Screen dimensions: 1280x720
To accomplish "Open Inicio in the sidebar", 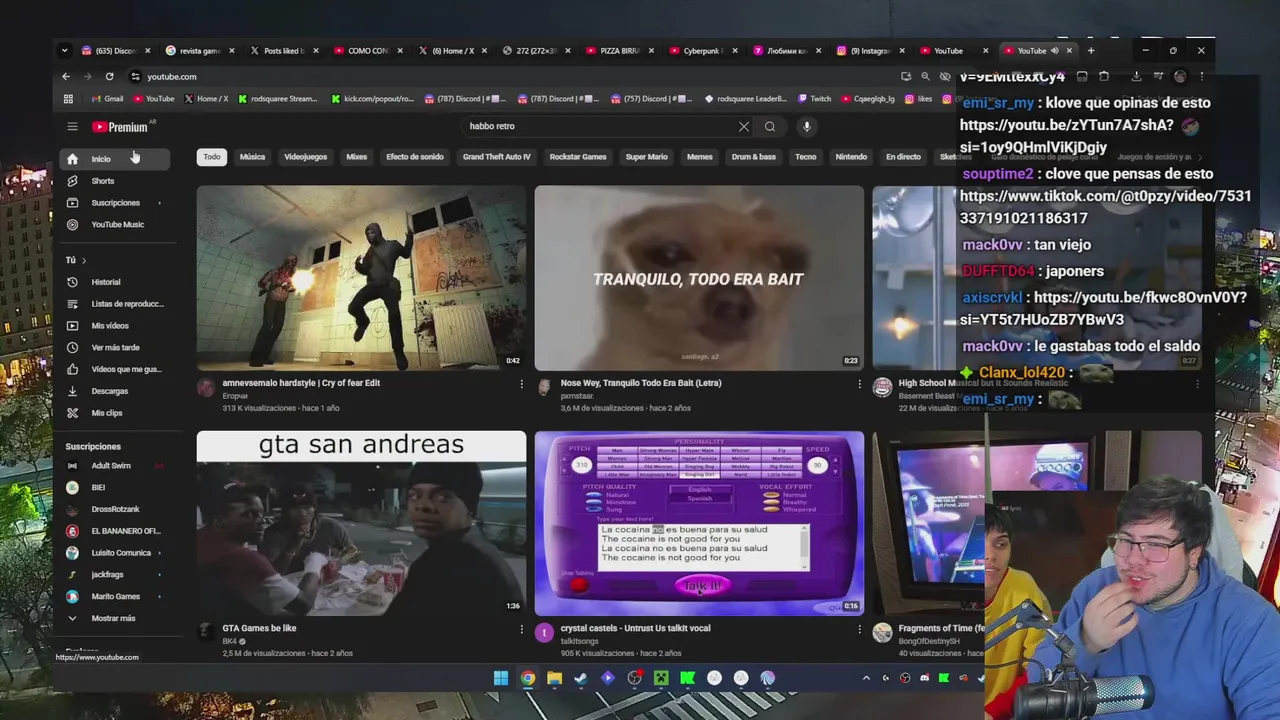I will tap(114, 159).
